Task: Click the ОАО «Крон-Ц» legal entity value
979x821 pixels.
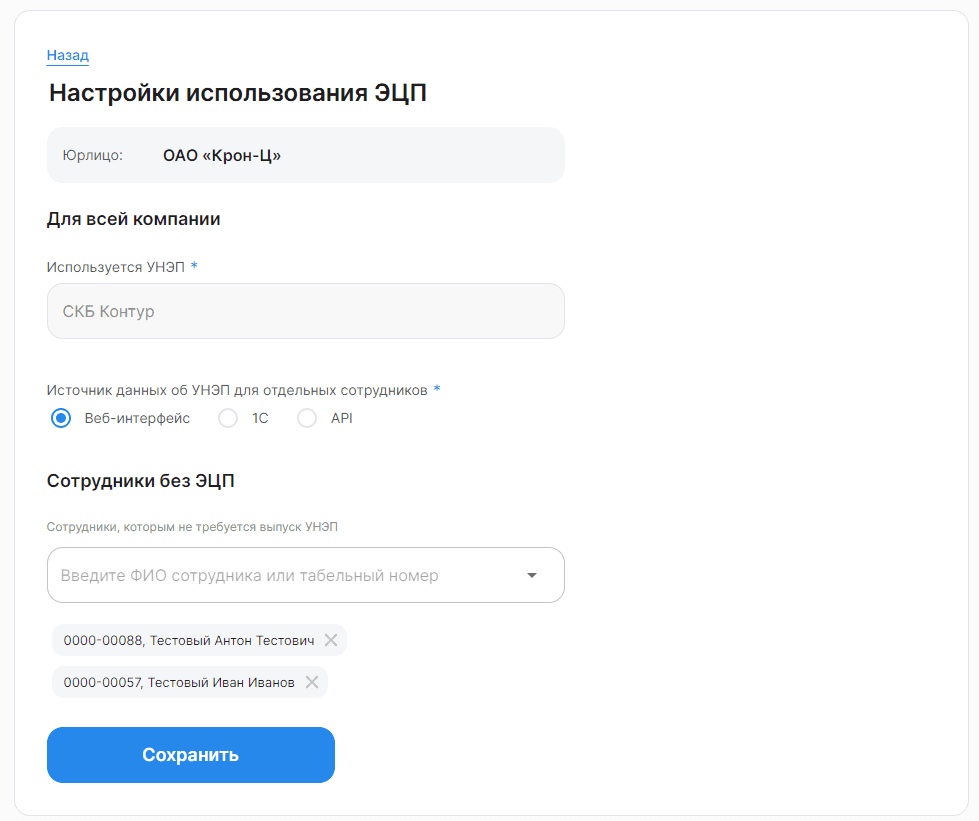Action: click(222, 155)
